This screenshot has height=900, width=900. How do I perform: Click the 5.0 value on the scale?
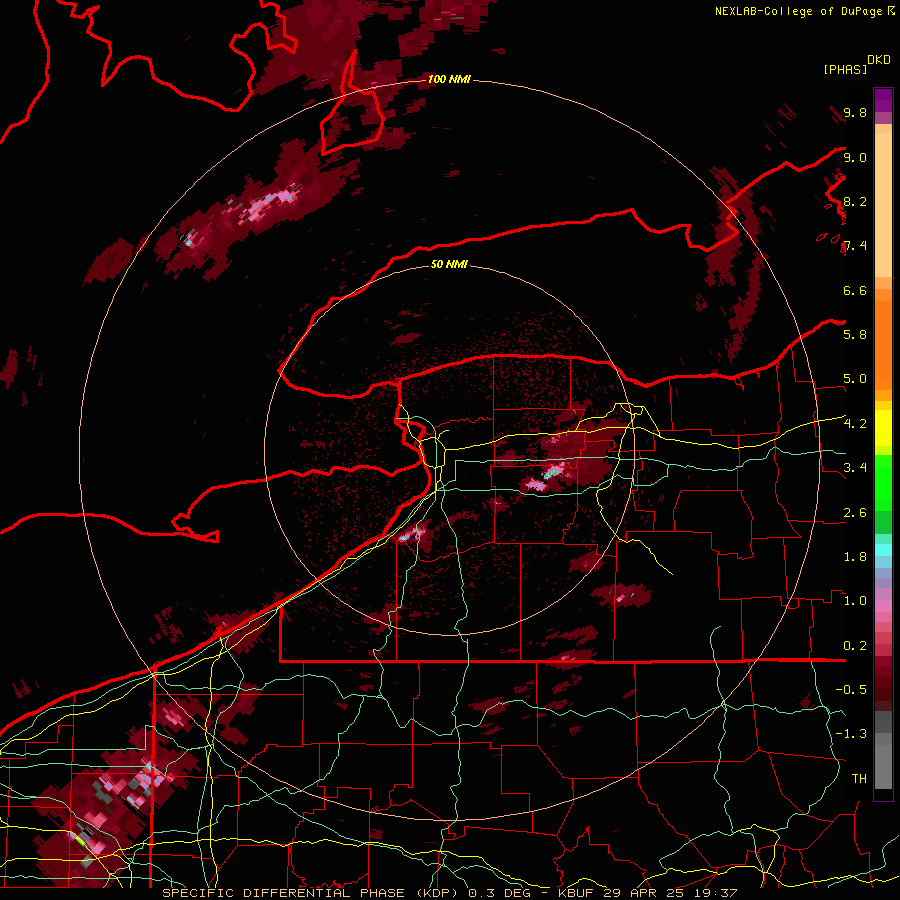click(855, 379)
